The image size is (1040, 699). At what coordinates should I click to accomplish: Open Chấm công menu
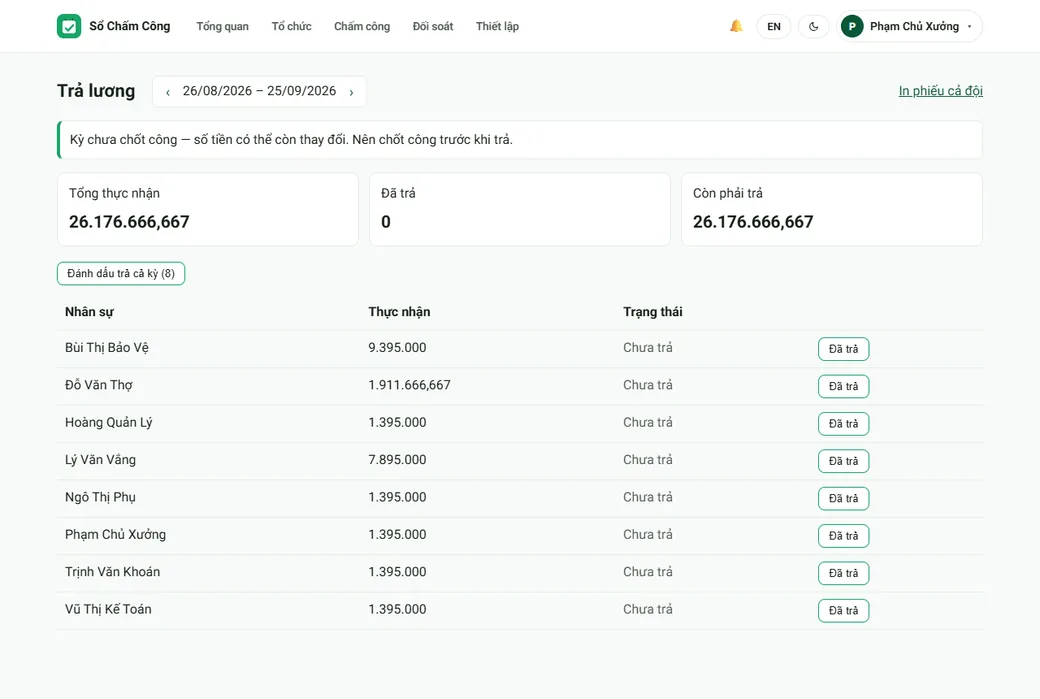[361, 27]
